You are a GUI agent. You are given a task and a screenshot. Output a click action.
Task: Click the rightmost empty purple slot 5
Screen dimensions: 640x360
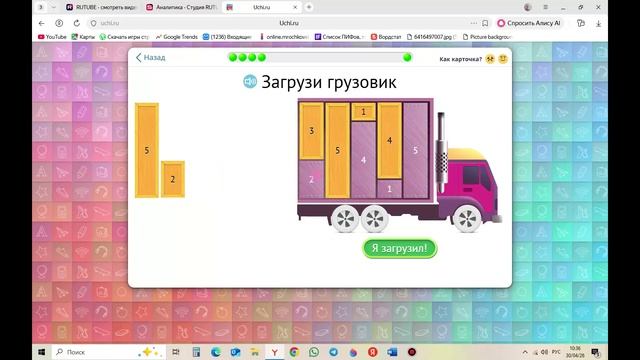pos(416,150)
